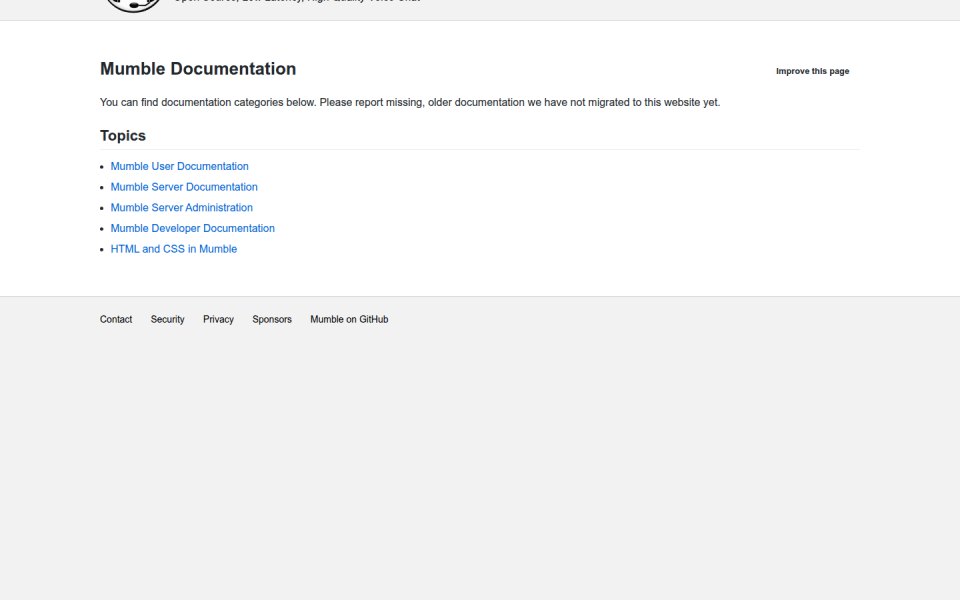This screenshot has height=600, width=960.
Task: Open HTML and CSS in Mumble link
Action: pyautogui.click(x=173, y=249)
